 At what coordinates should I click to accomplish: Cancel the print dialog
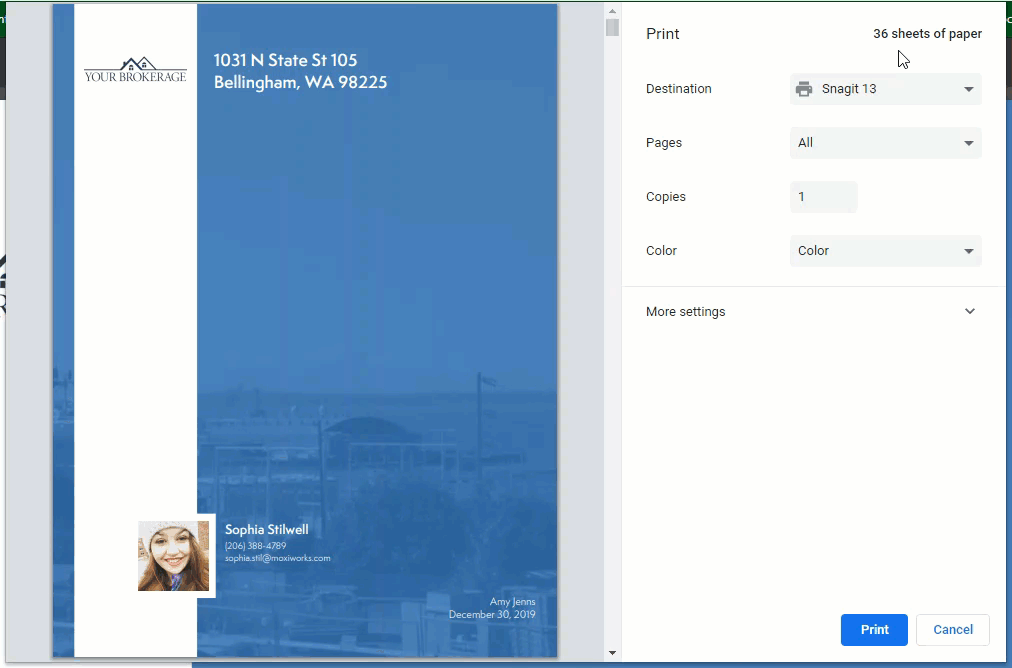coord(952,630)
